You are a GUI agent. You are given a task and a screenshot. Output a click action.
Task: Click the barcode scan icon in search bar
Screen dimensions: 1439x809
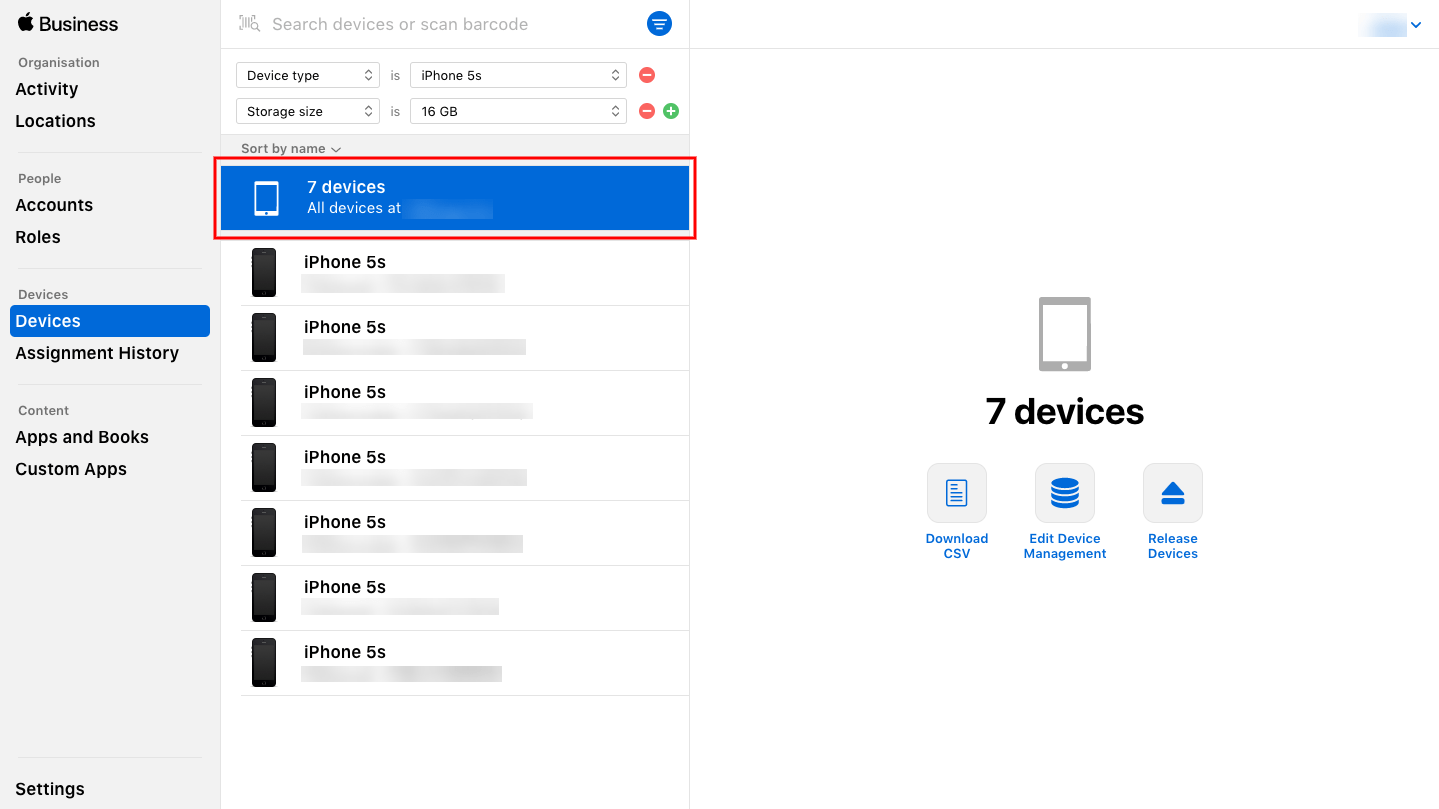pos(248,23)
